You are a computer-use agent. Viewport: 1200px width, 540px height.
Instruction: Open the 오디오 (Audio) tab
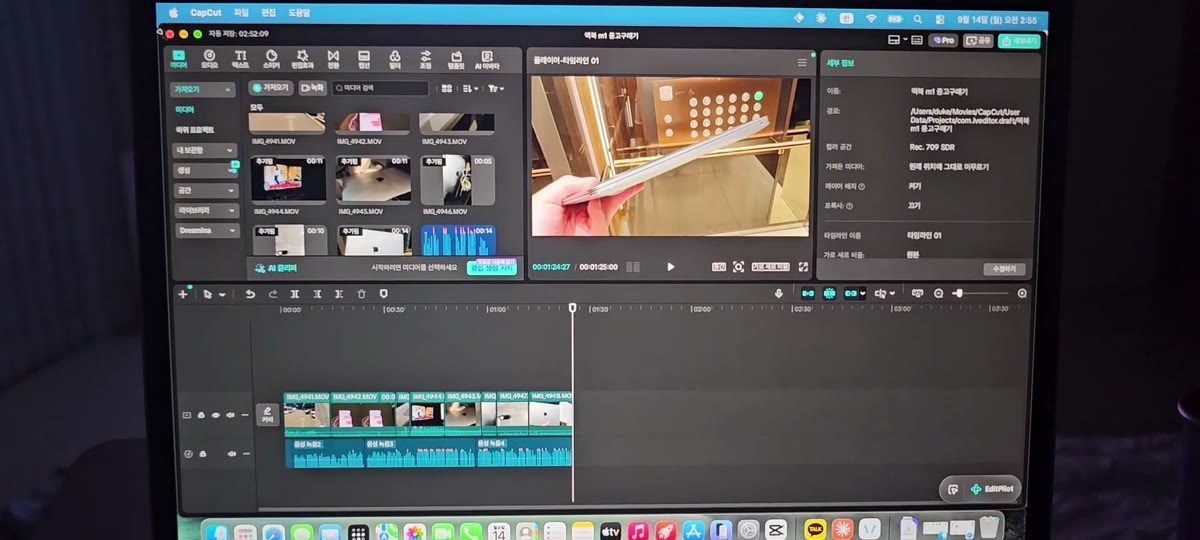(x=209, y=59)
